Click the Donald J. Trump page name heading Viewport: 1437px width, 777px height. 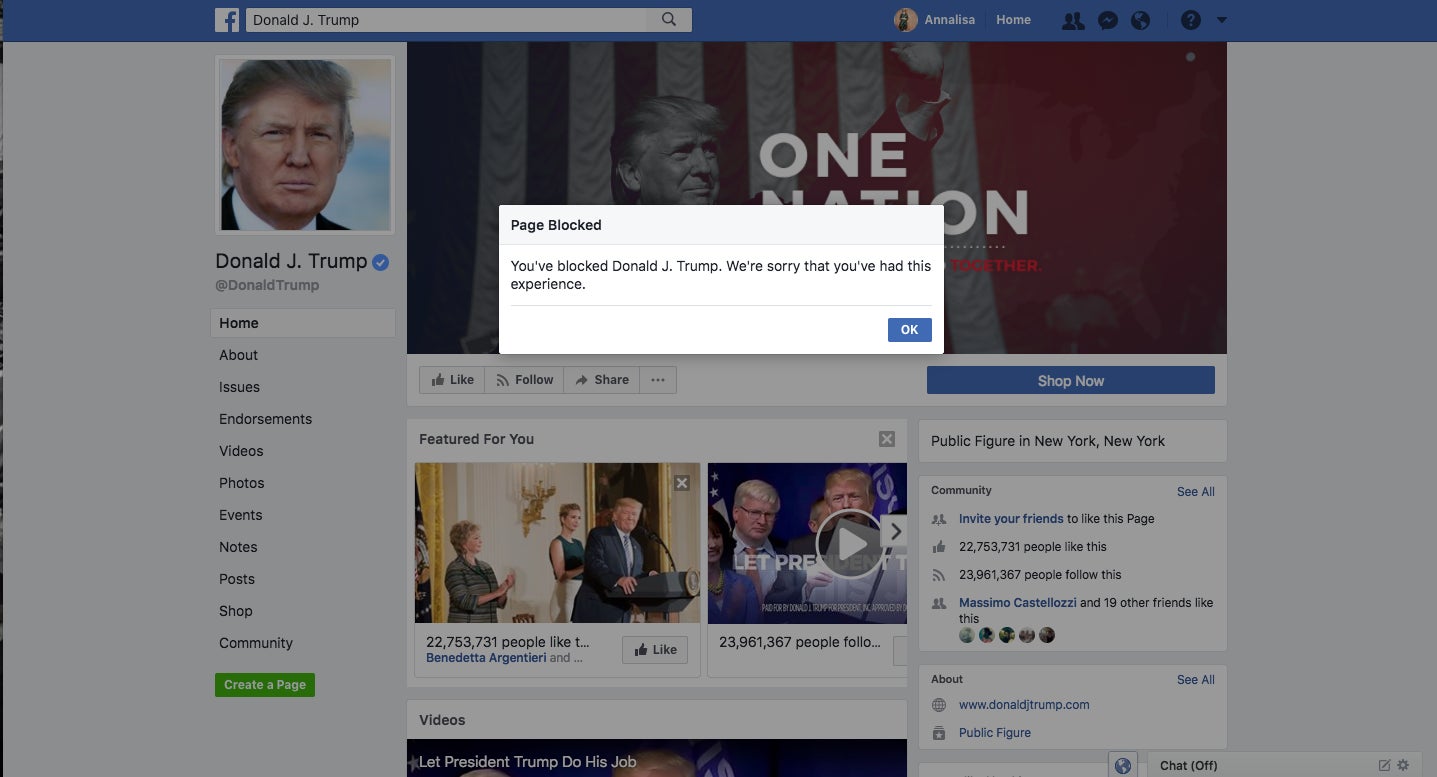291,261
